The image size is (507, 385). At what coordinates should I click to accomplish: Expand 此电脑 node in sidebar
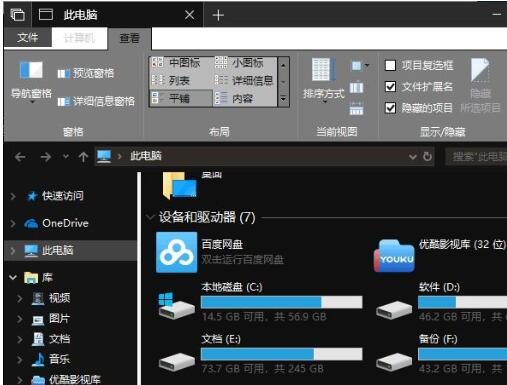13,251
